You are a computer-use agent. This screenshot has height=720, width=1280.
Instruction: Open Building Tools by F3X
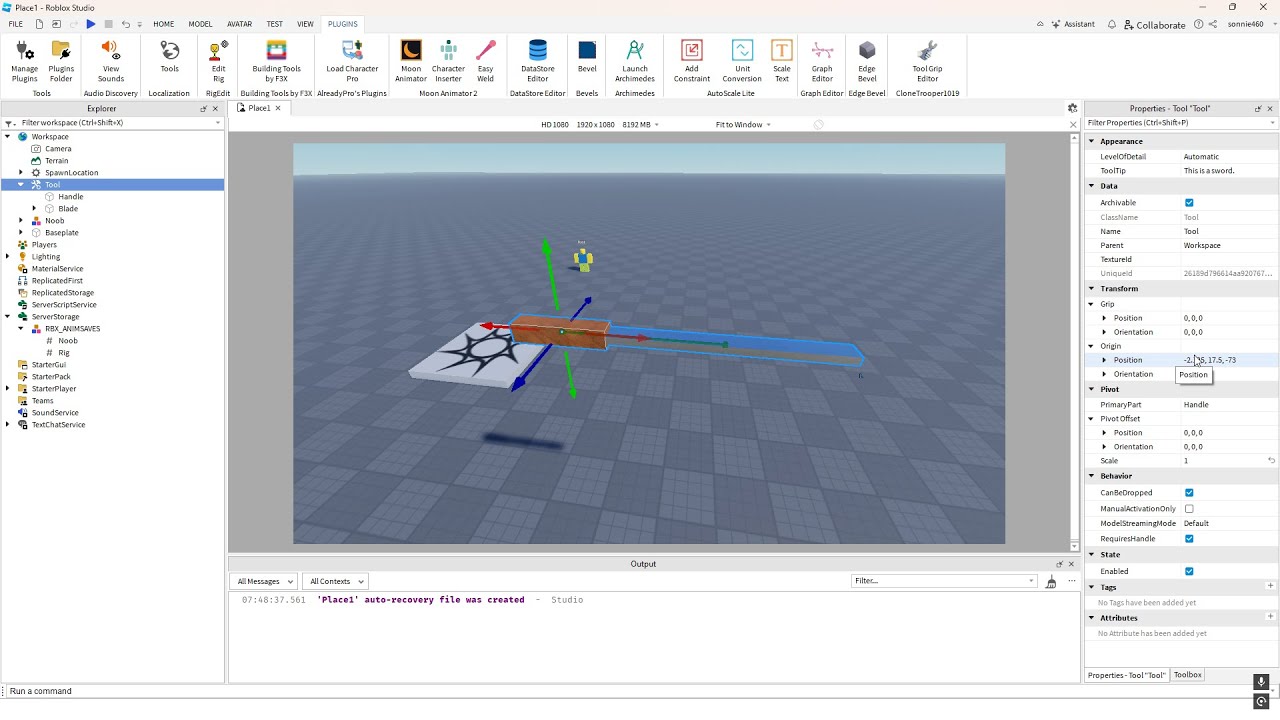tap(277, 62)
